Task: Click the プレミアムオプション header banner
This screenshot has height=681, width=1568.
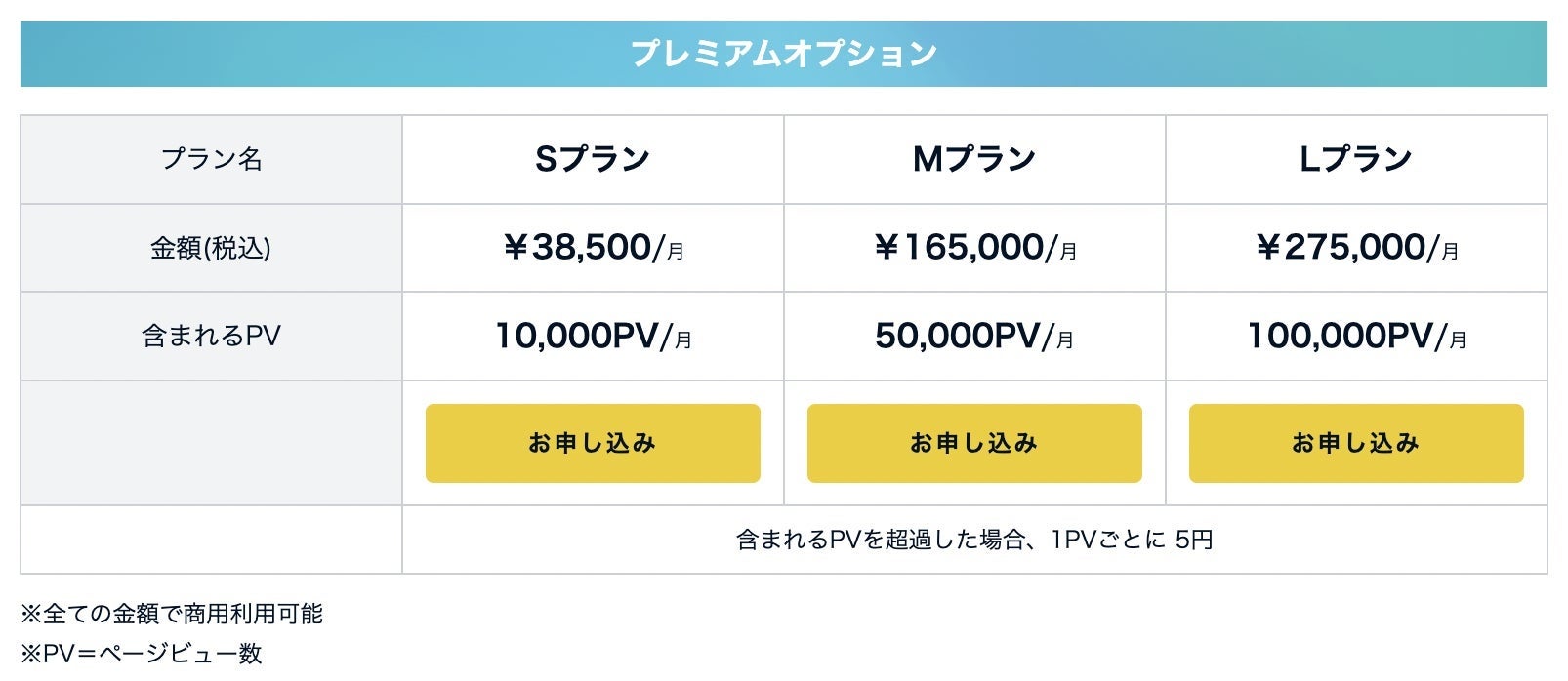Action: click(783, 54)
